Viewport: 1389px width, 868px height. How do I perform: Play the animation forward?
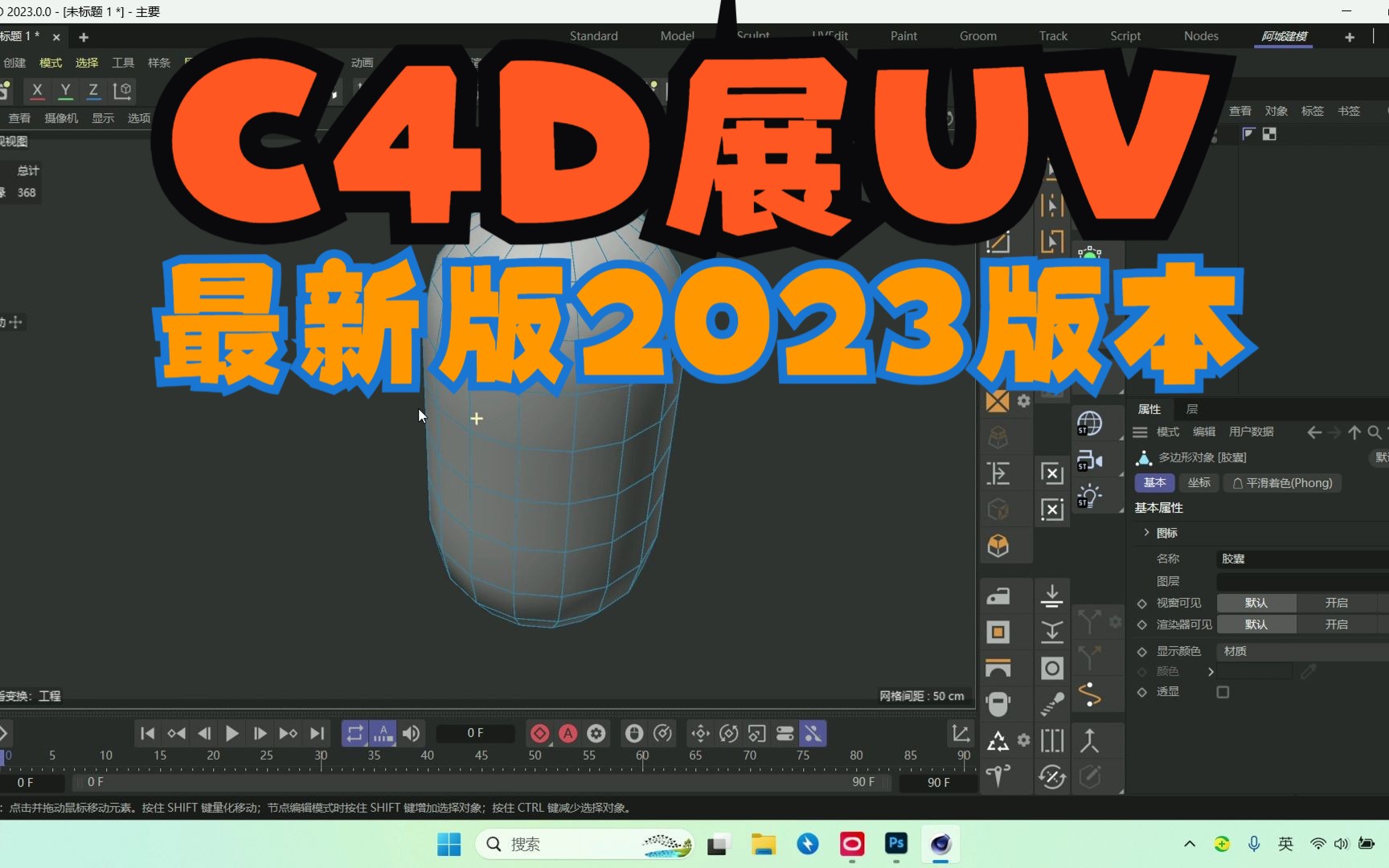[232, 733]
